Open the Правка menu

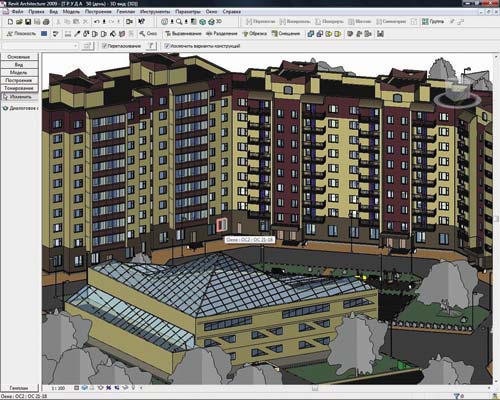[36, 12]
